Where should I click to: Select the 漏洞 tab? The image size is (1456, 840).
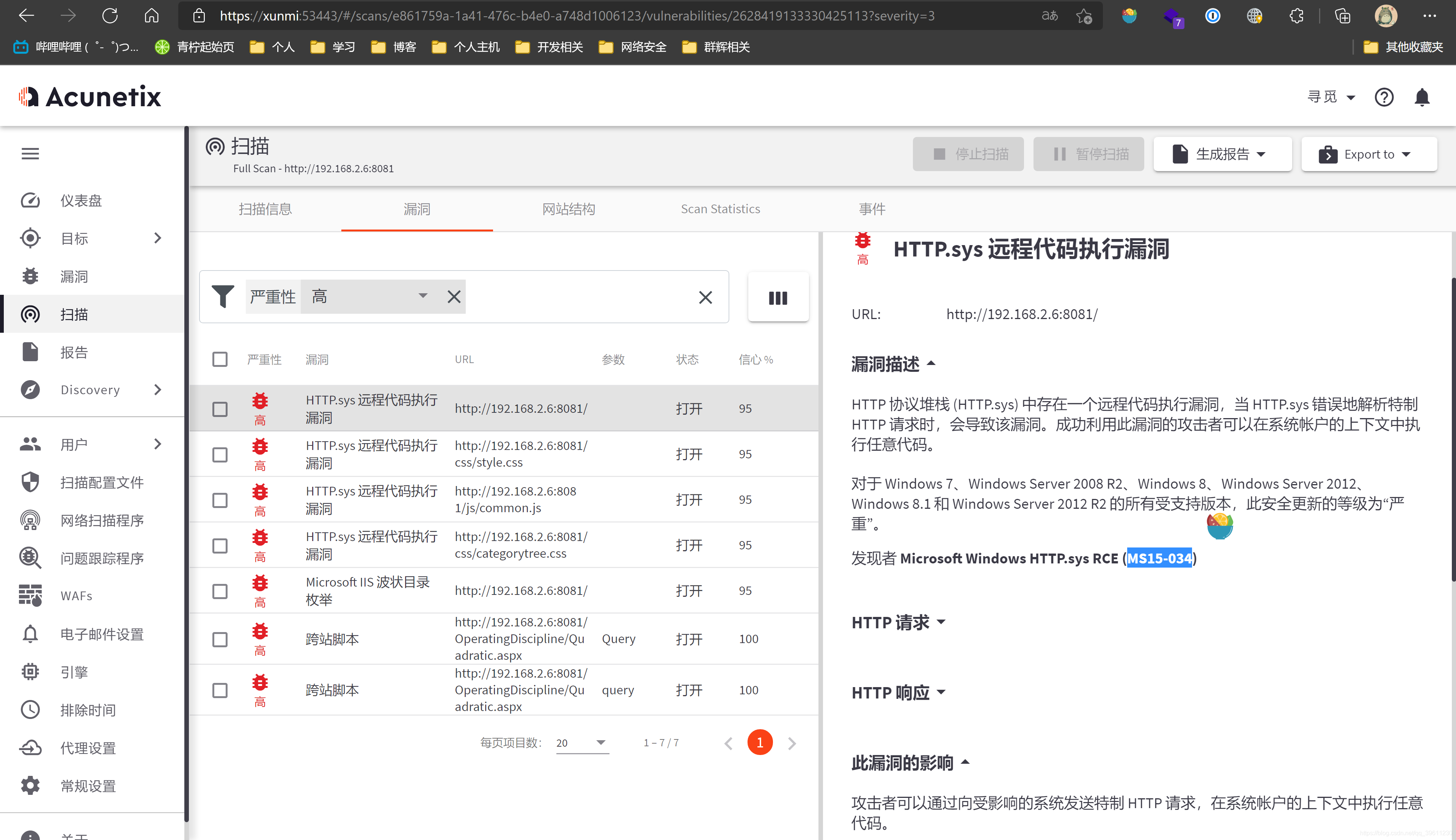point(417,209)
